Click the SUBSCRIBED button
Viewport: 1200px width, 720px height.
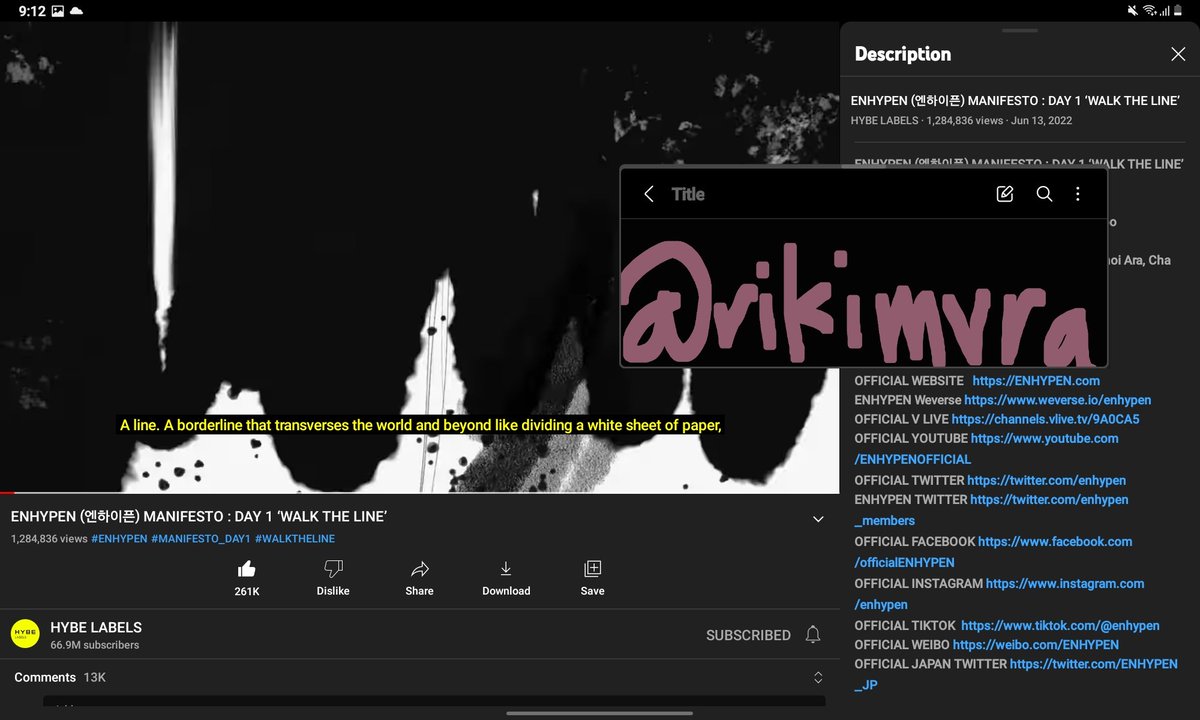pos(748,635)
